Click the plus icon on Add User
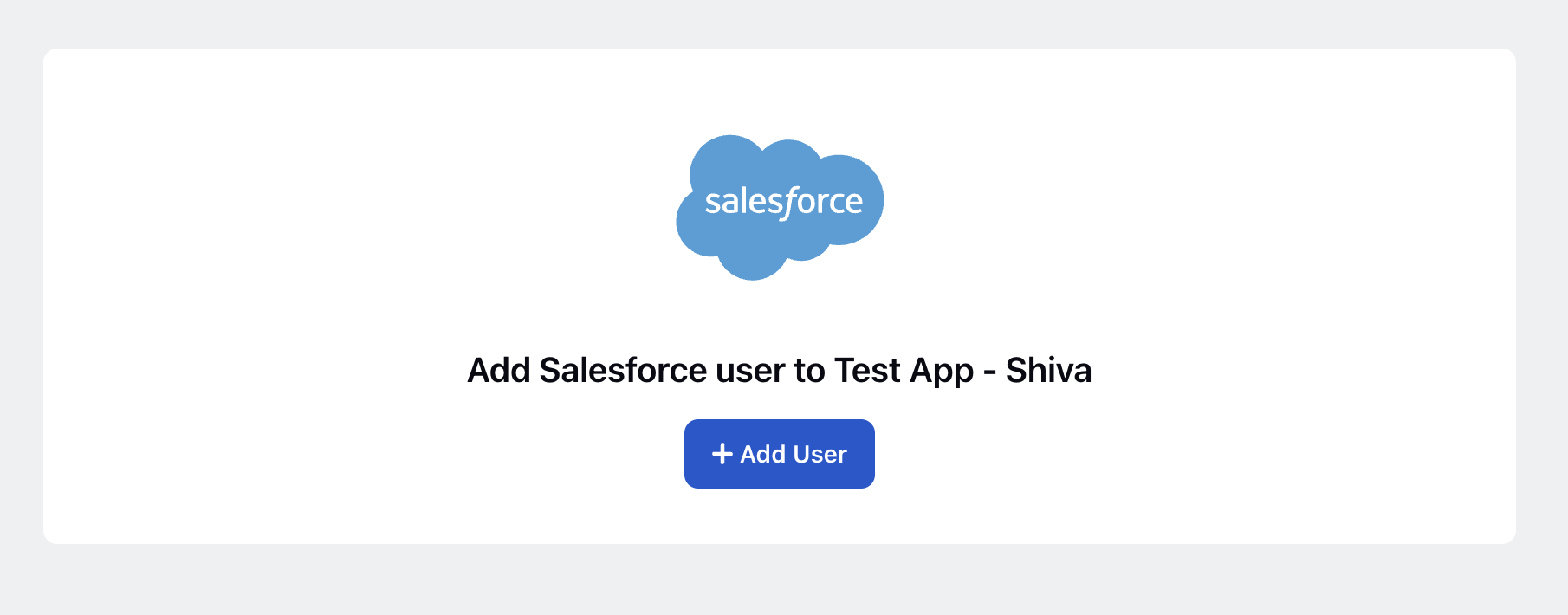 [x=722, y=454]
